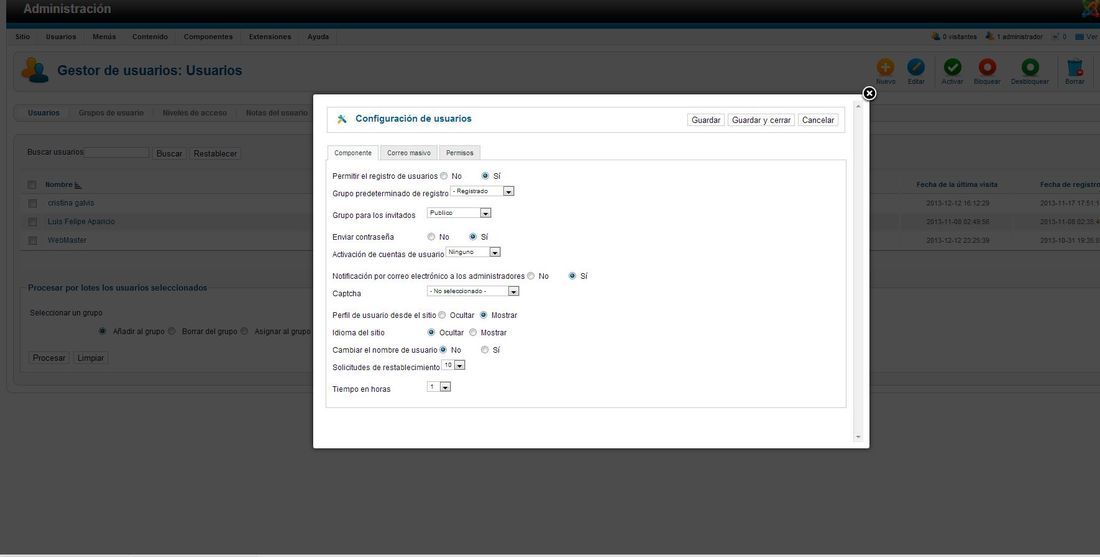
Task: Click the Guardar button
Action: [x=706, y=120]
